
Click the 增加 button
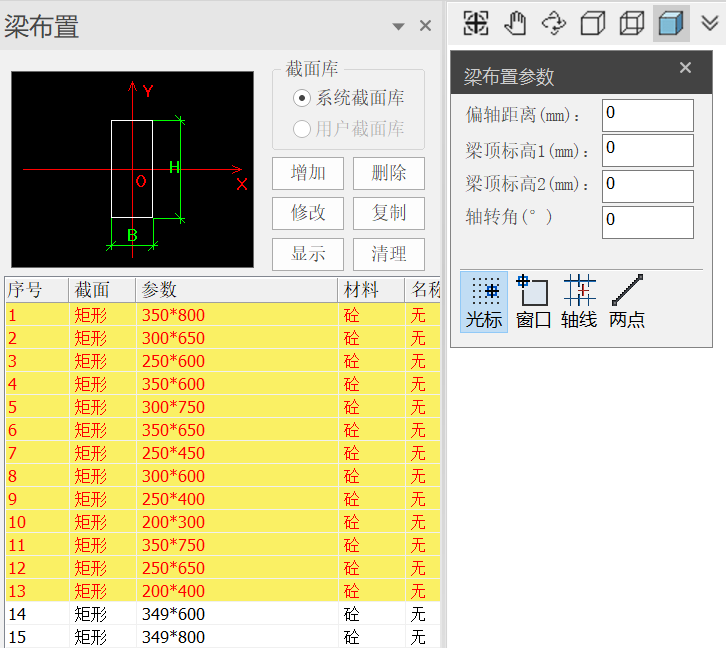tap(308, 173)
